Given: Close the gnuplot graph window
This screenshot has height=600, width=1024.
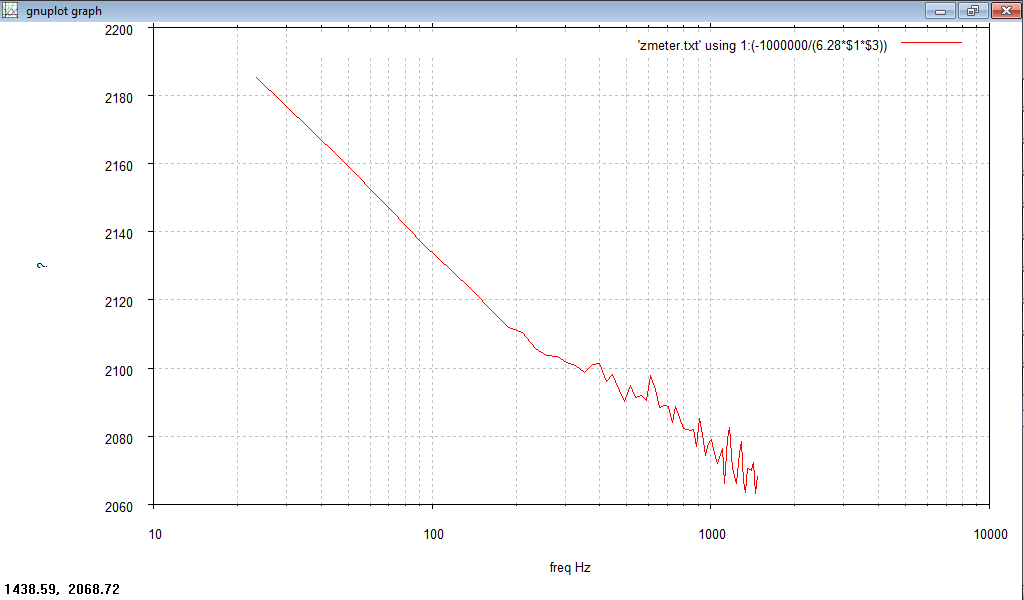Looking at the screenshot, I should coord(1006,11).
